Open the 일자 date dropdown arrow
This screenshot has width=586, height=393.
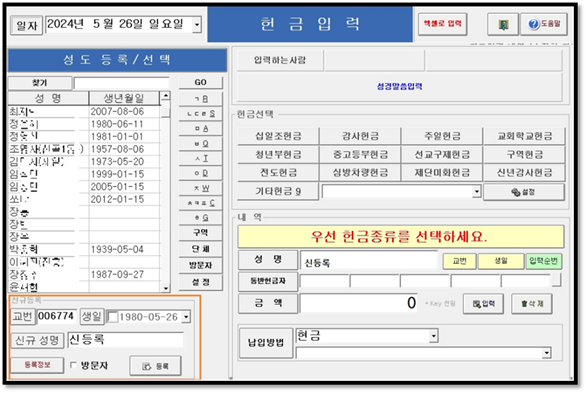197,25
